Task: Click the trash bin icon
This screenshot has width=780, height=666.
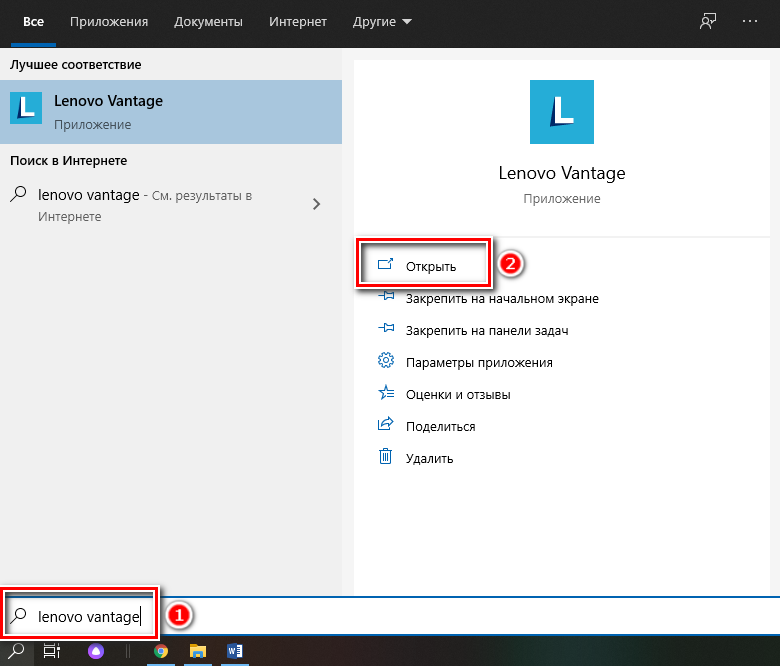Action: (386, 456)
